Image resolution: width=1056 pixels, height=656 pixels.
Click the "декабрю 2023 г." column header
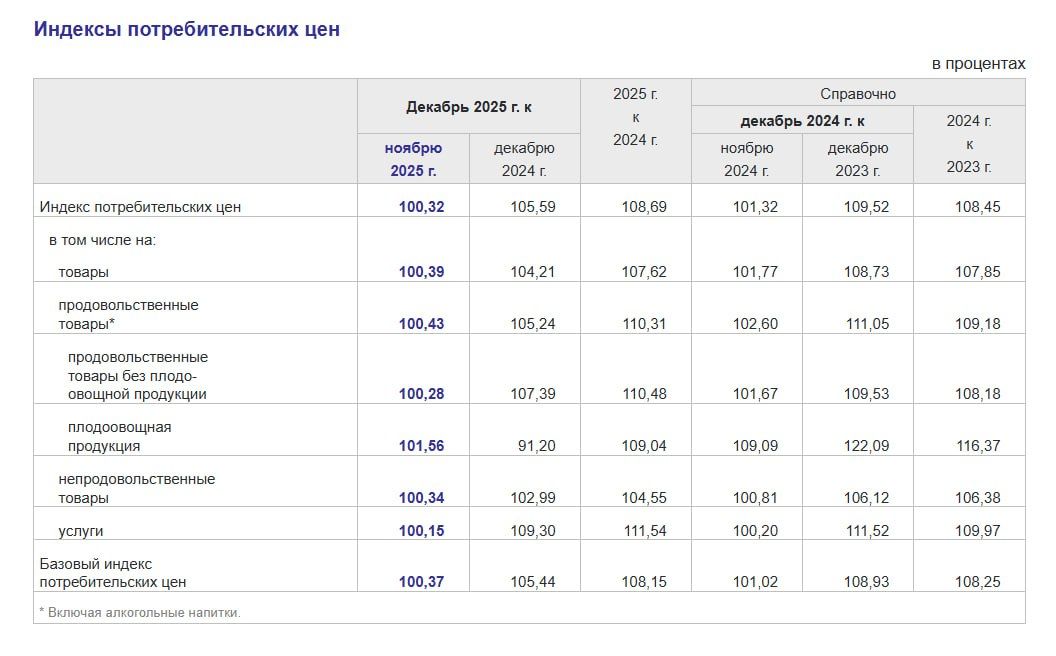pyautogui.click(x=857, y=159)
